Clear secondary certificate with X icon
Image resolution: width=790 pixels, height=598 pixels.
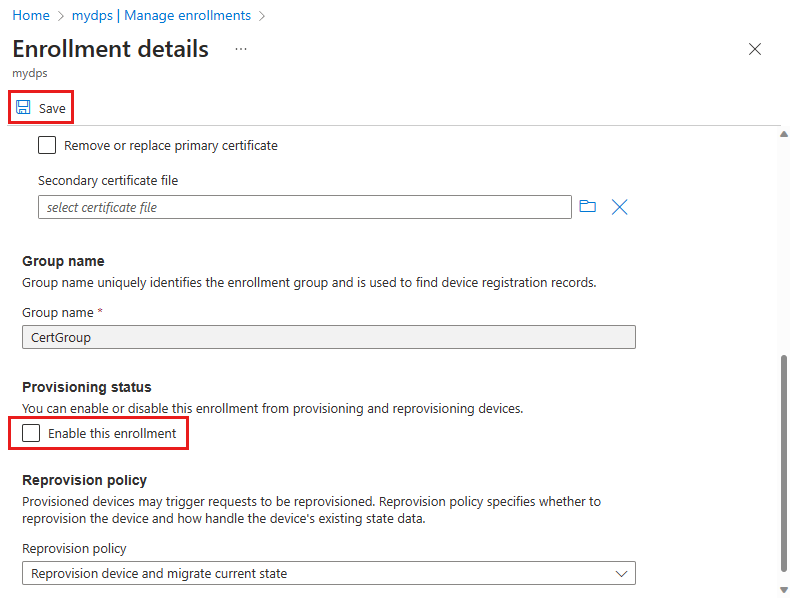click(x=619, y=207)
